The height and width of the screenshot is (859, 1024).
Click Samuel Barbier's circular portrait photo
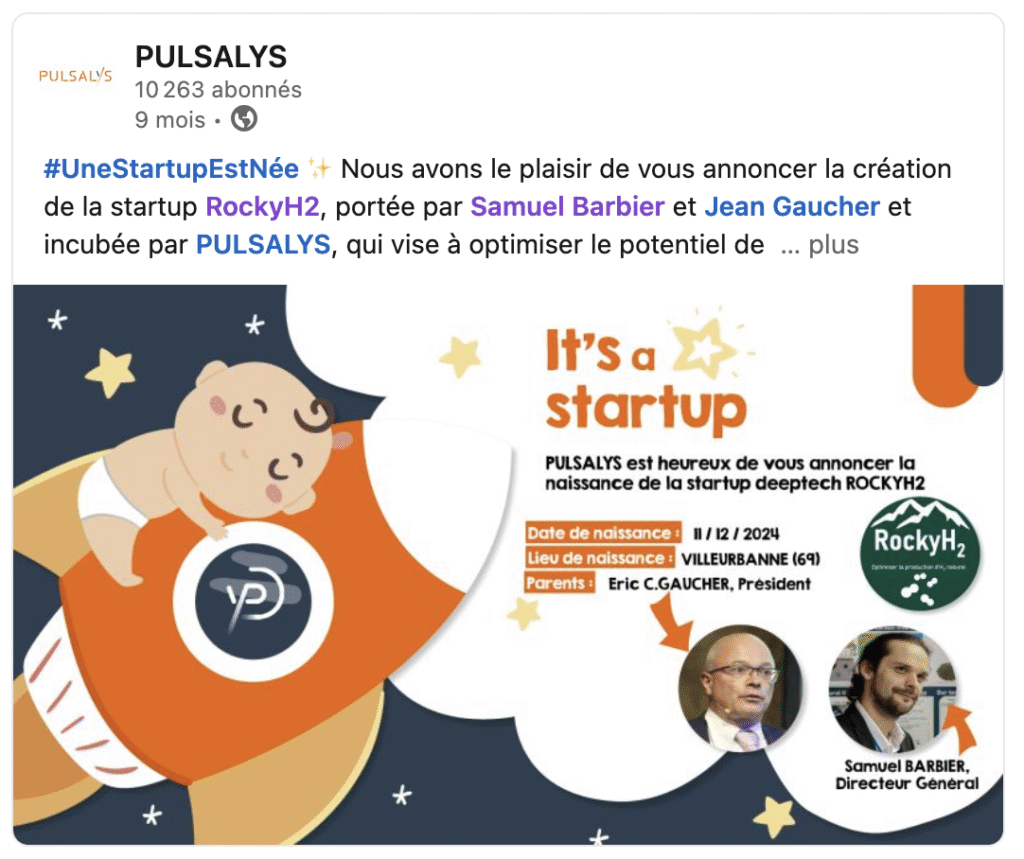893,690
